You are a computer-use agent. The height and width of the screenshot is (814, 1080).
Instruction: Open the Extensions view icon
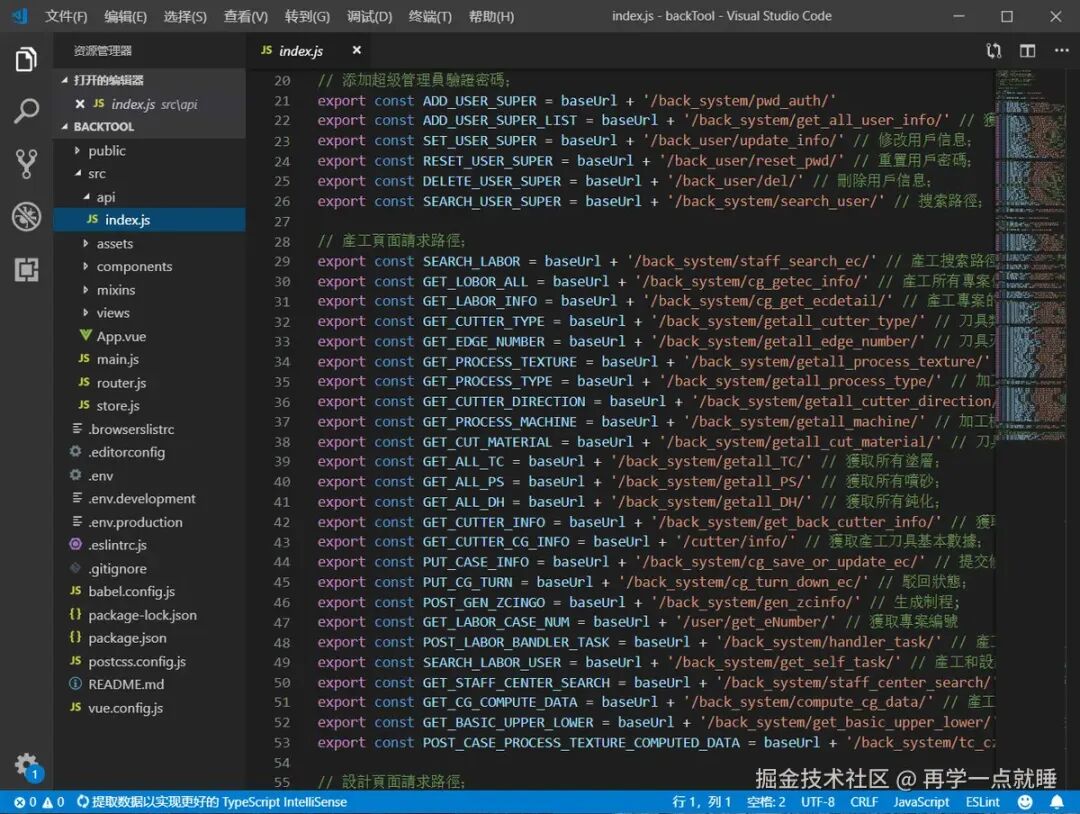coord(26,269)
